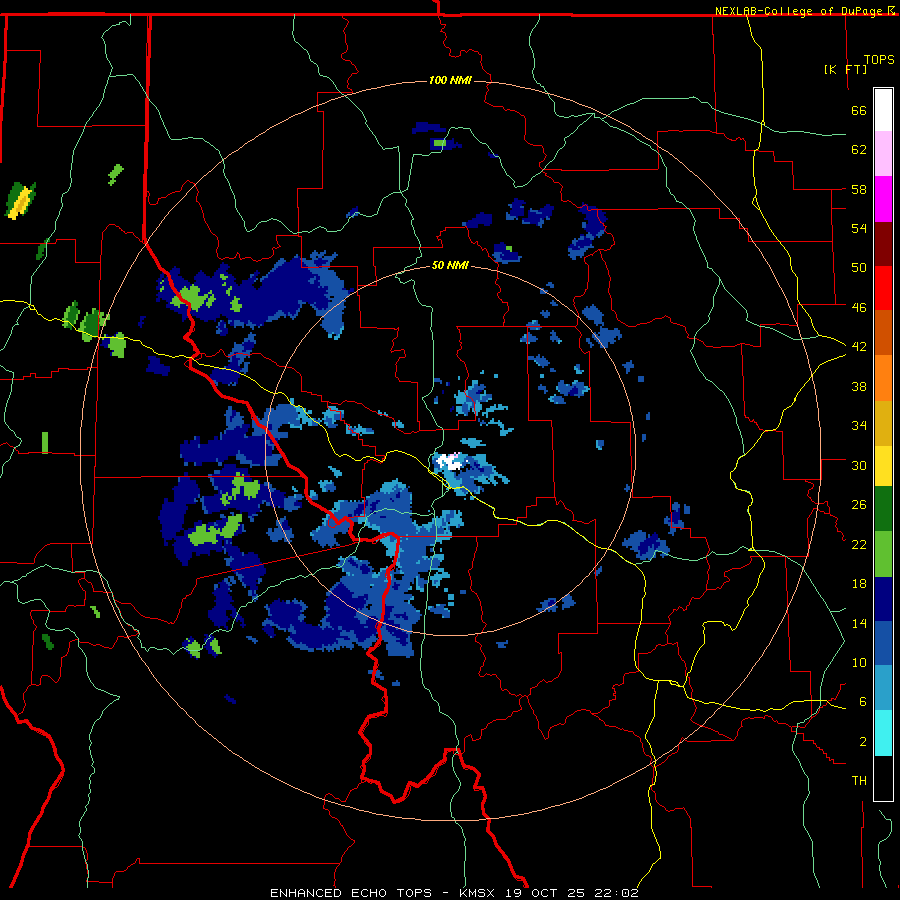This screenshot has height=900, width=900.
Task: Click the legend value 58
Action: click(x=859, y=189)
